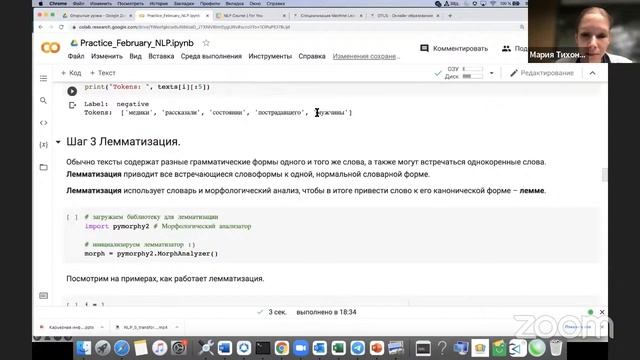The width and height of the screenshot is (640, 360).
Task: Open Music from the Dock
Action: (x=160, y=348)
